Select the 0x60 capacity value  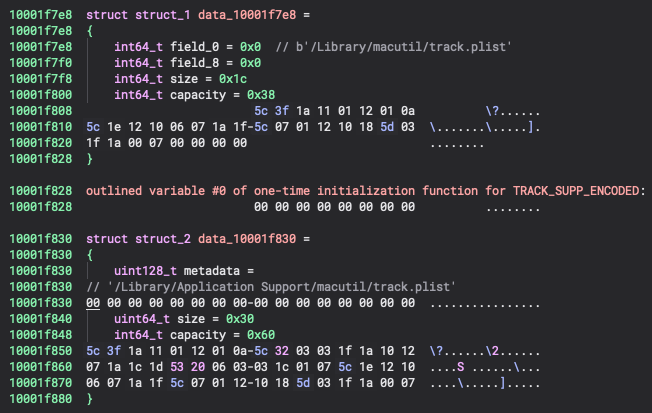[261, 334]
